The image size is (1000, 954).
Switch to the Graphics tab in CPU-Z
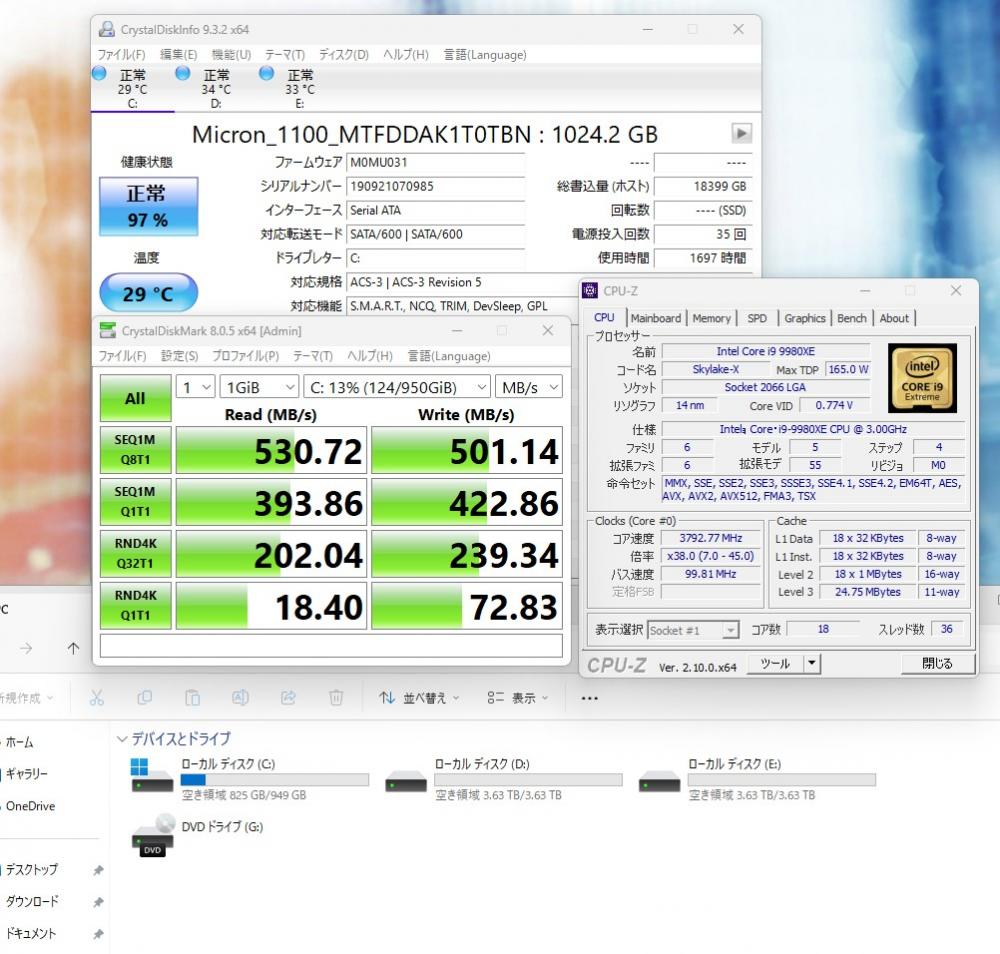click(x=804, y=318)
